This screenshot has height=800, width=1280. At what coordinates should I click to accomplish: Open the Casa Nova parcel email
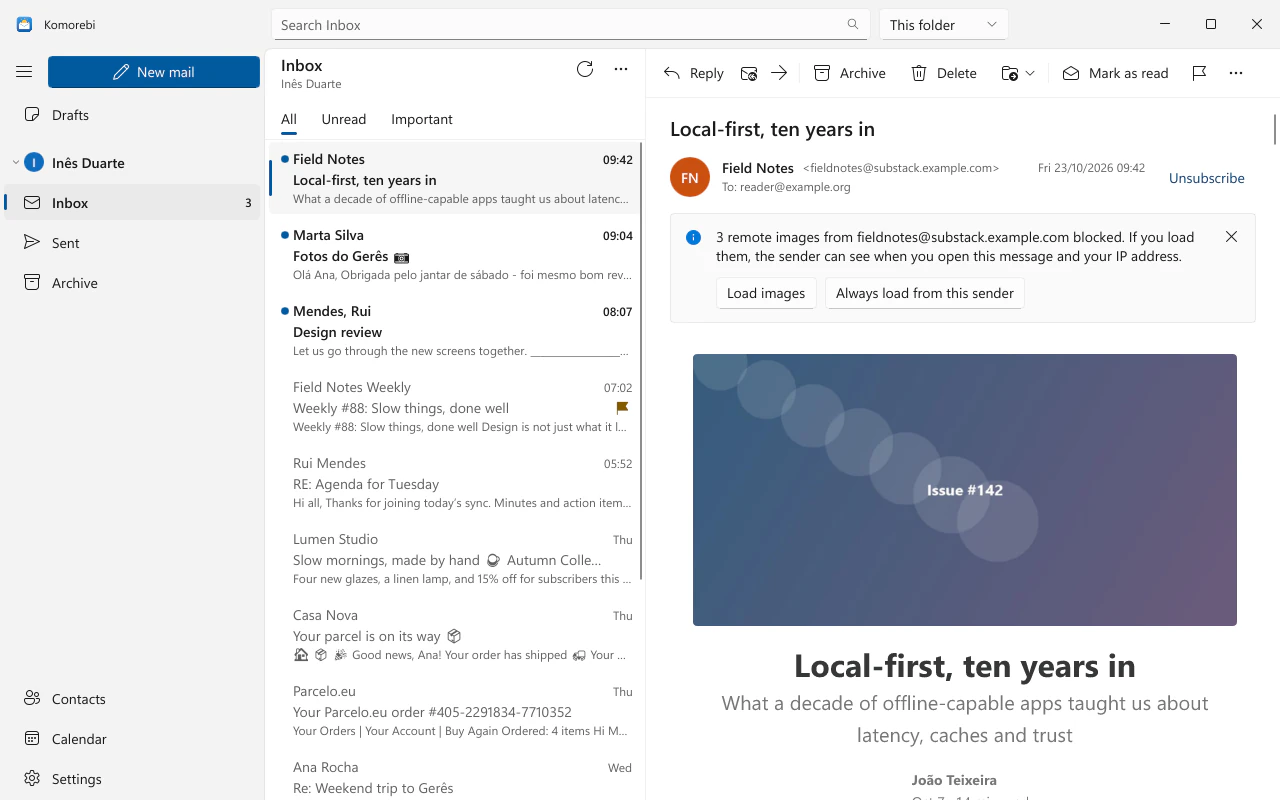(455, 635)
